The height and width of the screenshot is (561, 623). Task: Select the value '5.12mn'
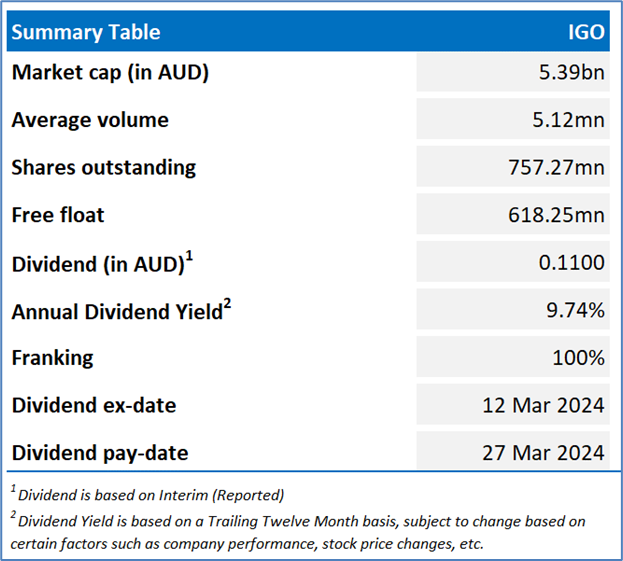pos(568,120)
